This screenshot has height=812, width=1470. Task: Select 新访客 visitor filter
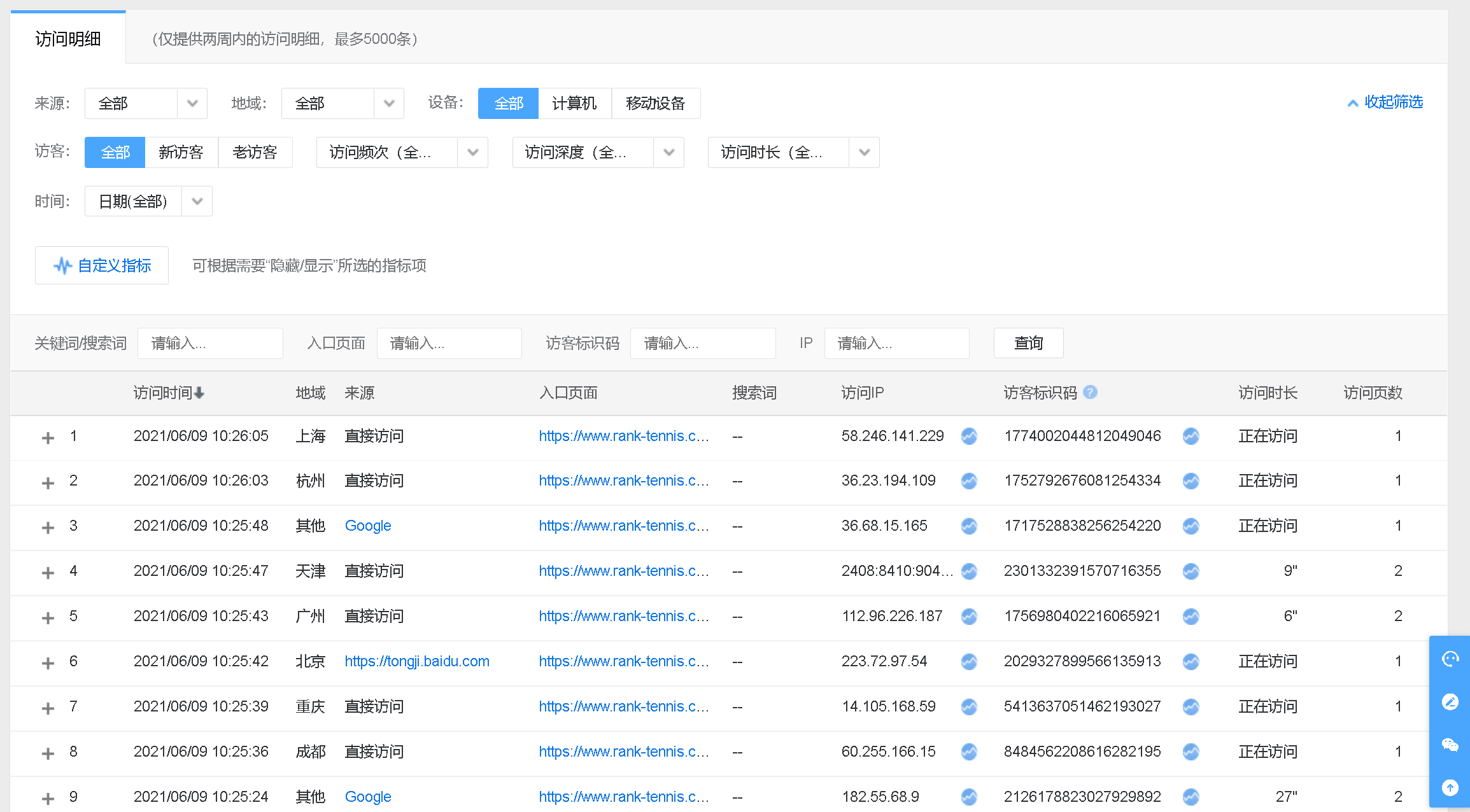point(181,152)
